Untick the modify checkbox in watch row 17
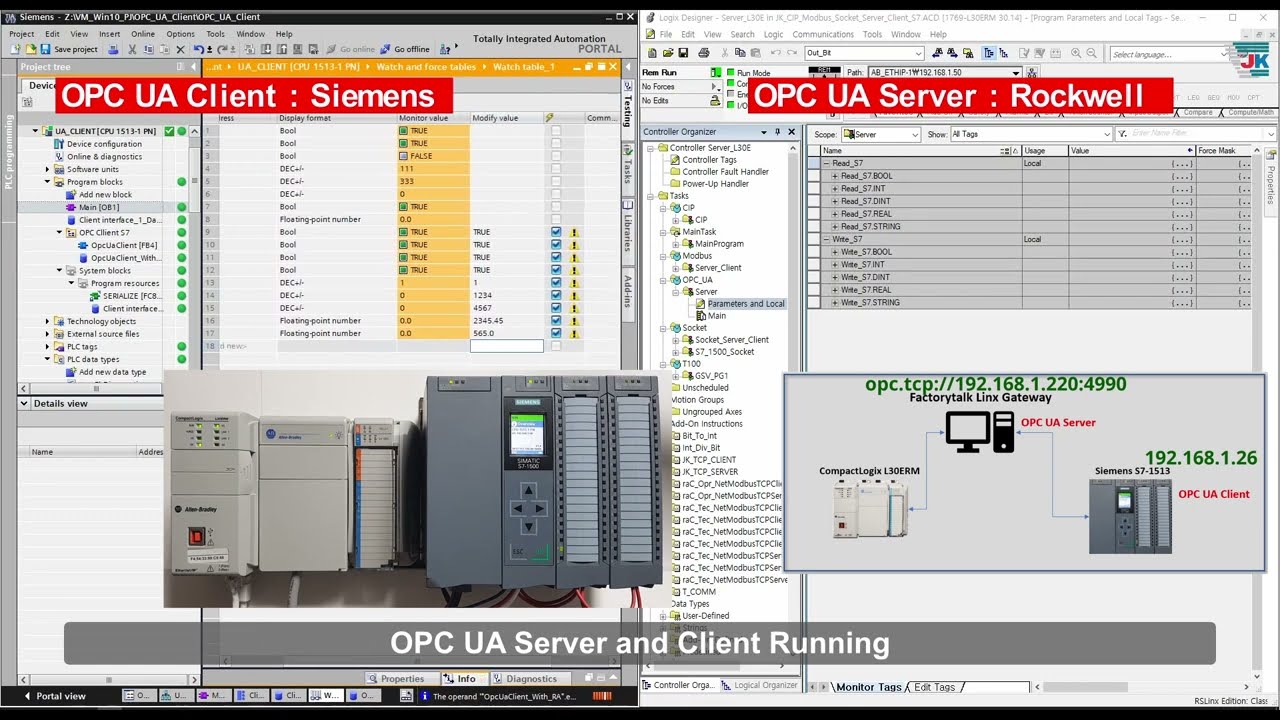This screenshot has height=720, width=1280. (x=556, y=333)
